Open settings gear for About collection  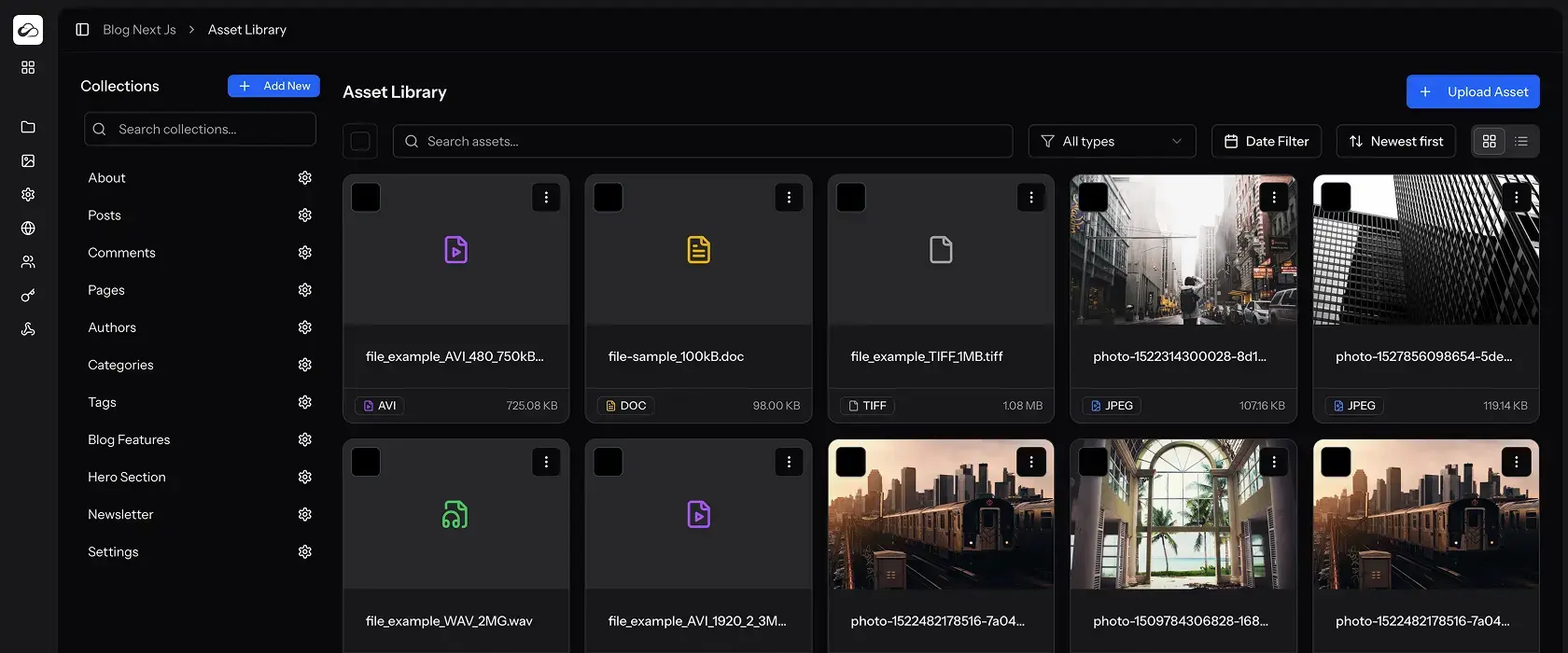pos(305,177)
